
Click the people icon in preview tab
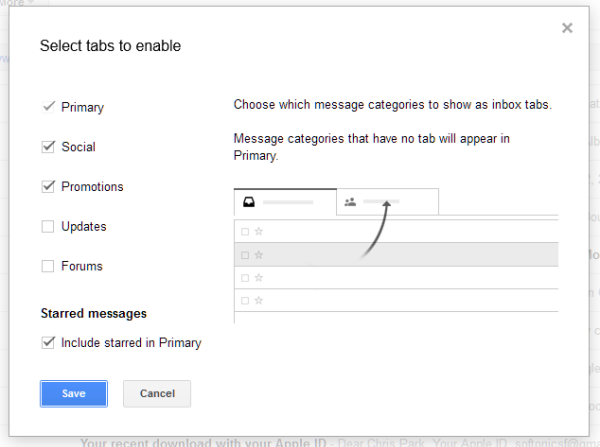[350, 202]
